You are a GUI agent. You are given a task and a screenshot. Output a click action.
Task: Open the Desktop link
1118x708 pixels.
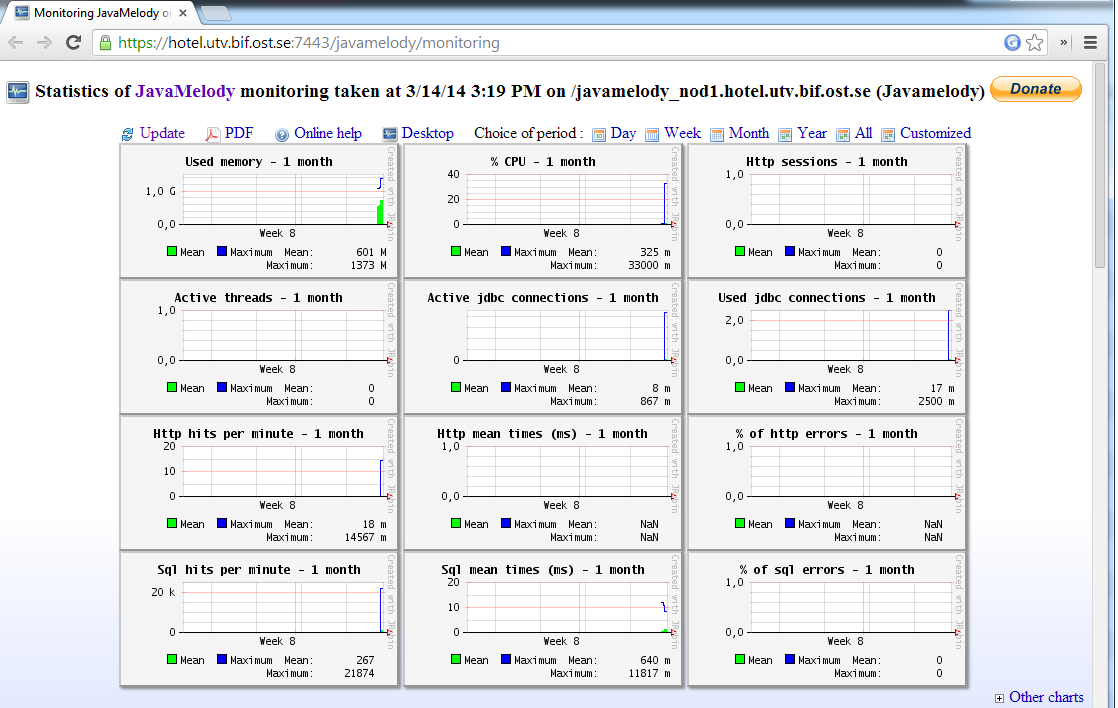click(x=427, y=133)
